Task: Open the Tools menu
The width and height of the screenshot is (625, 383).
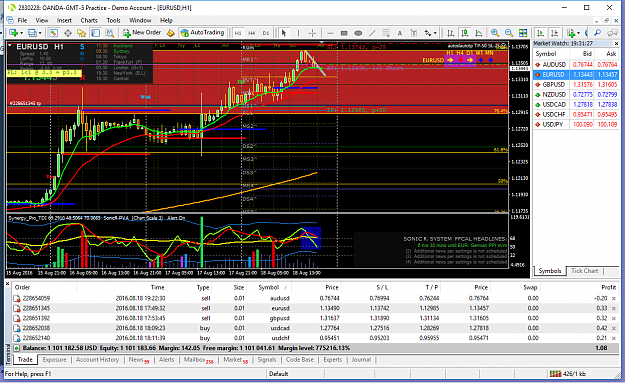Action: point(113,20)
